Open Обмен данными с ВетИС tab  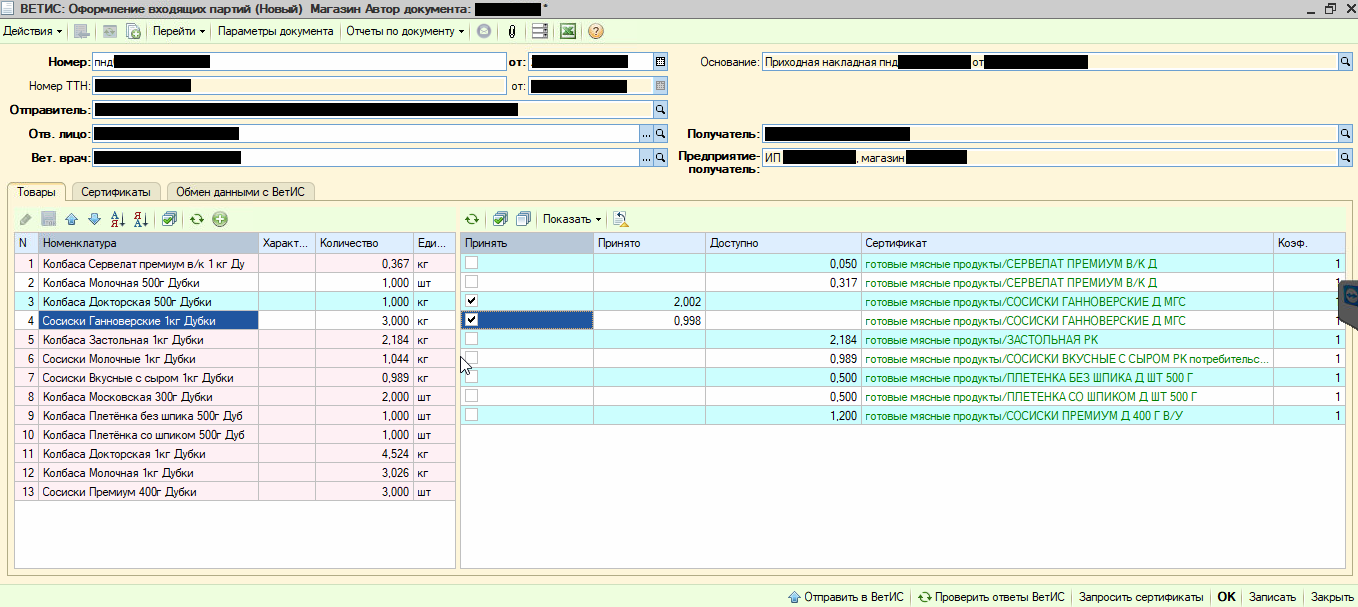coord(240,191)
